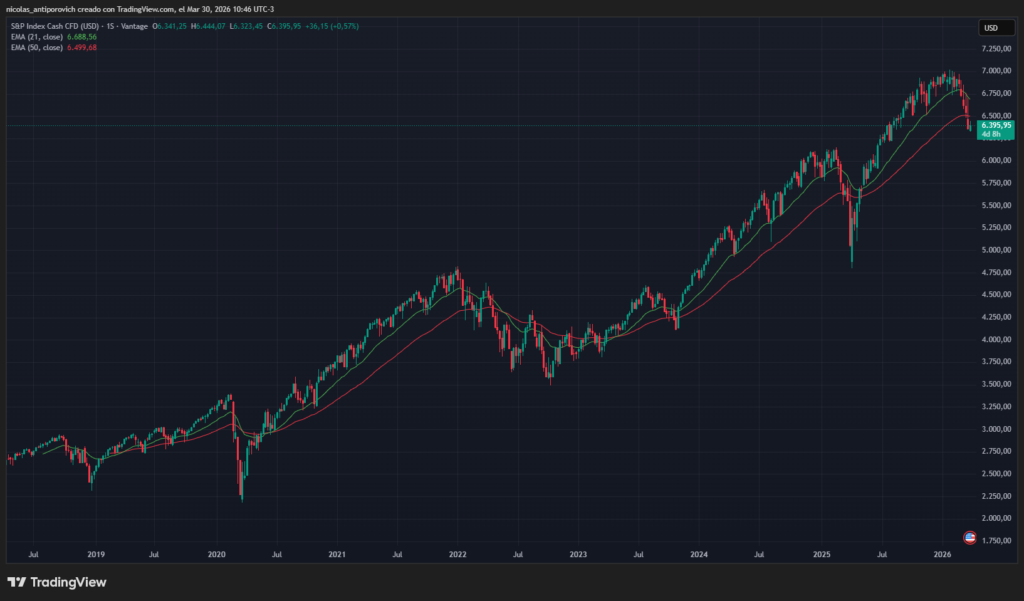Select the 2026 label on the time axis
Image resolution: width=1024 pixels, height=601 pixels.
tap(945, 552)
